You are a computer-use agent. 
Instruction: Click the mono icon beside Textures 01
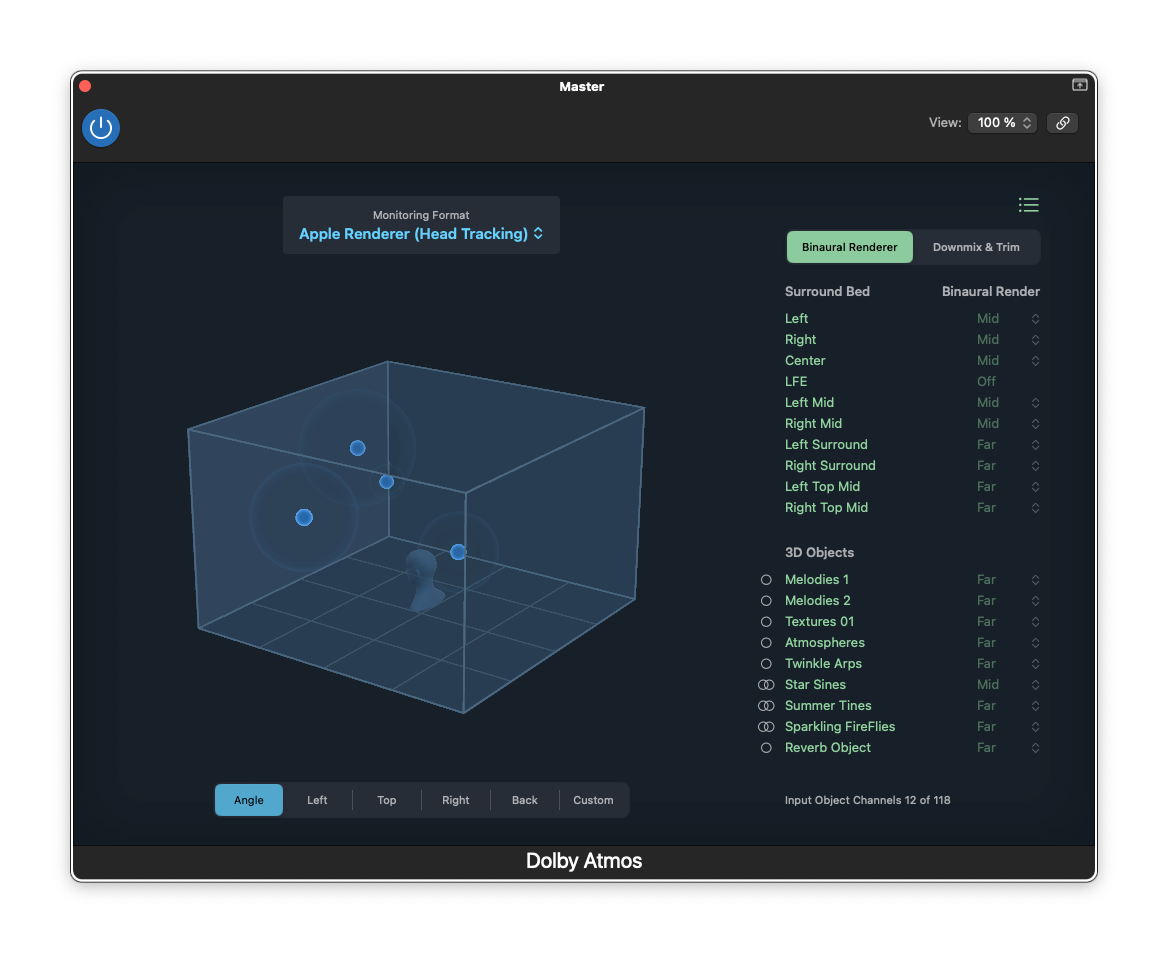(x=766, y=621)
